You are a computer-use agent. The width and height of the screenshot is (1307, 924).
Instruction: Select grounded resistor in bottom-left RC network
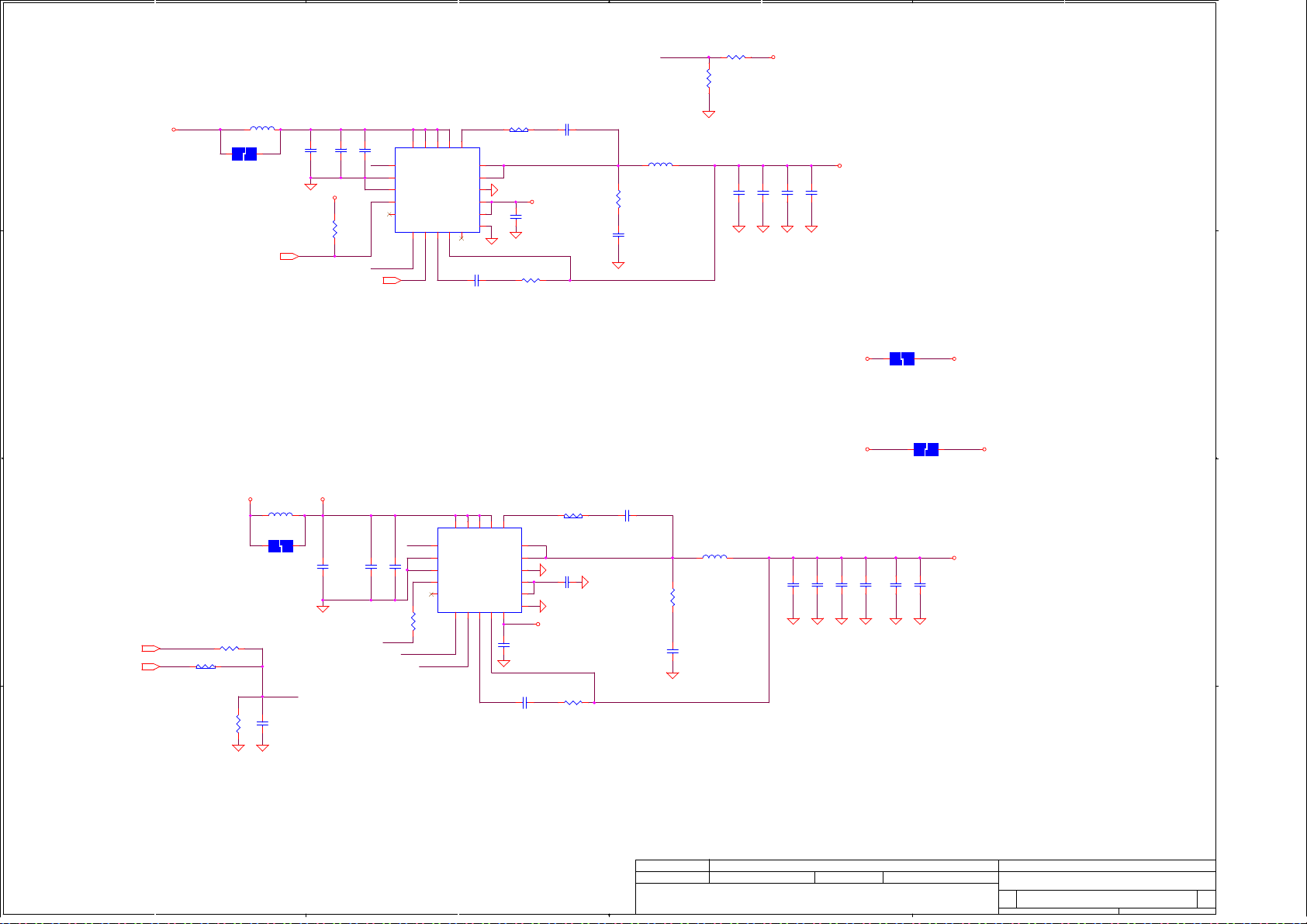tap(238, 724)
